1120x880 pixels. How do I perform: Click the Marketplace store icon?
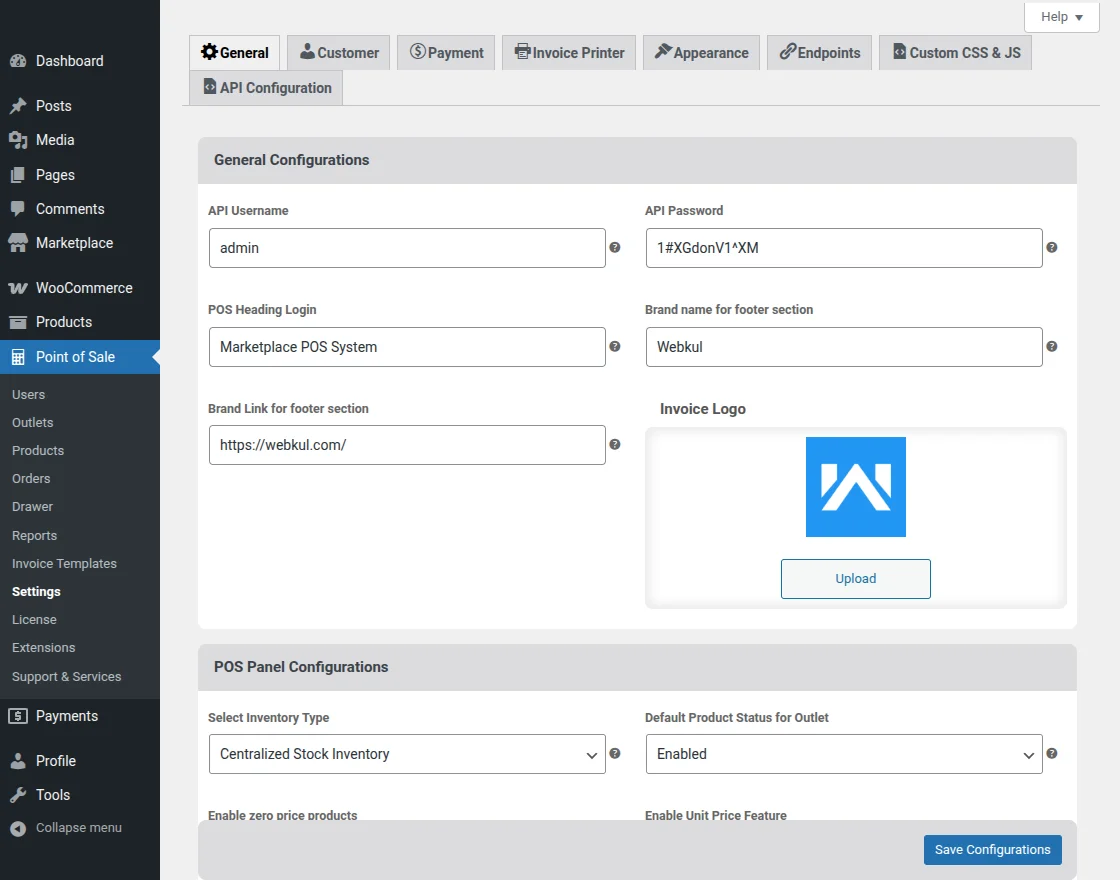[18, 243]
